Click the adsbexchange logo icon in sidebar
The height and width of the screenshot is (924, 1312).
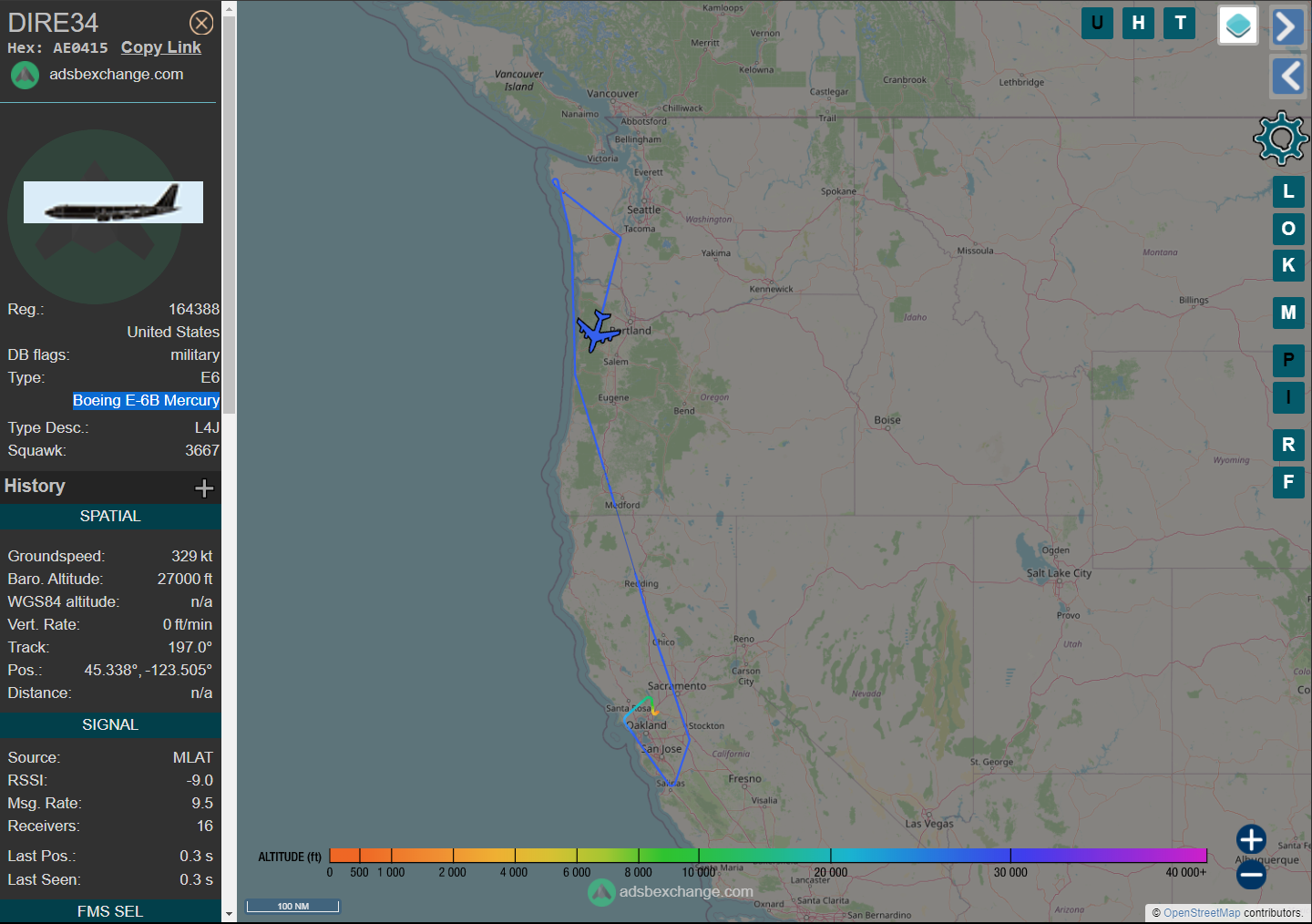(x=25, y=75)
